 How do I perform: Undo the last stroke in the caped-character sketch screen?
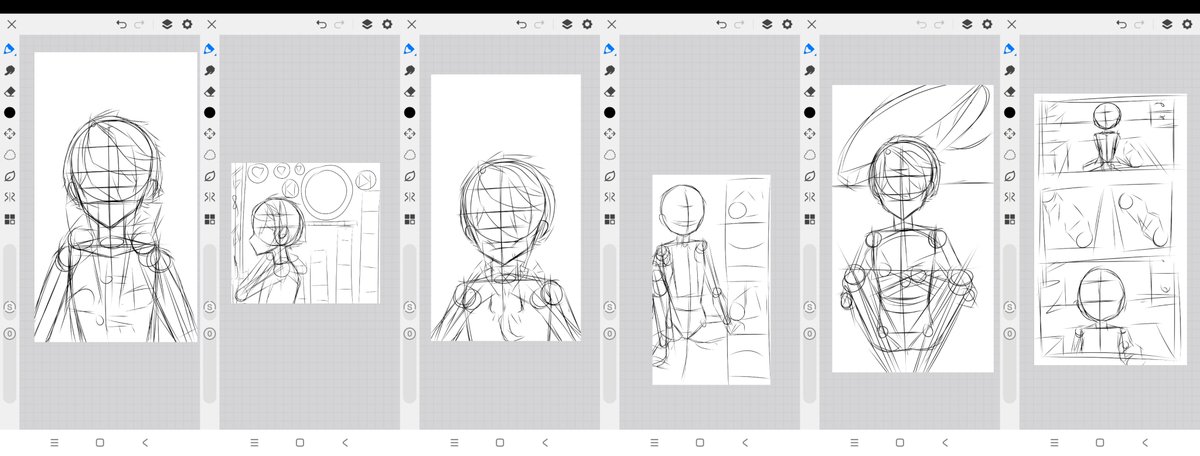pyautogui.click(x=121, y=23)
